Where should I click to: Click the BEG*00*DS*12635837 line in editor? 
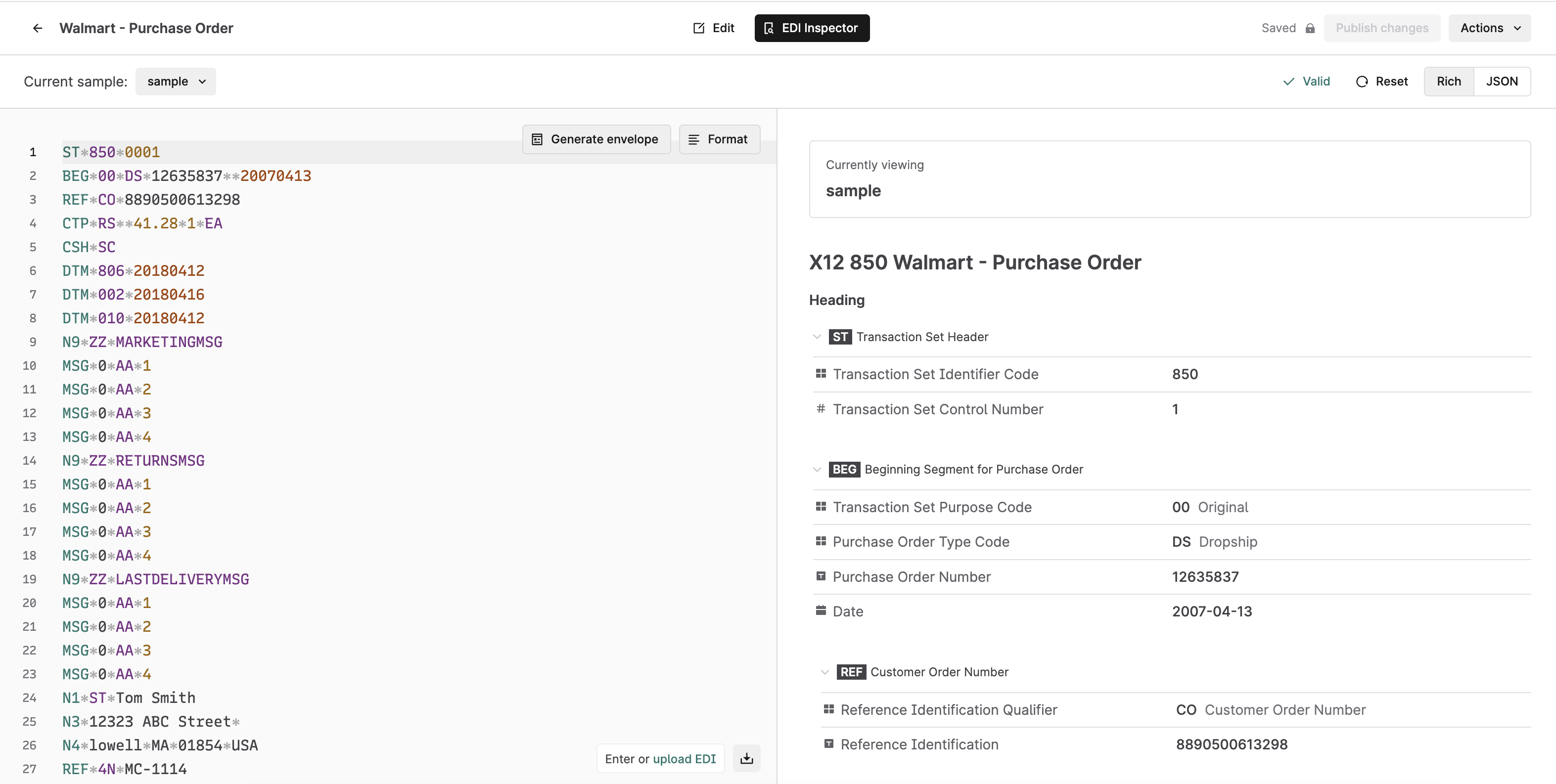[186, 175]
